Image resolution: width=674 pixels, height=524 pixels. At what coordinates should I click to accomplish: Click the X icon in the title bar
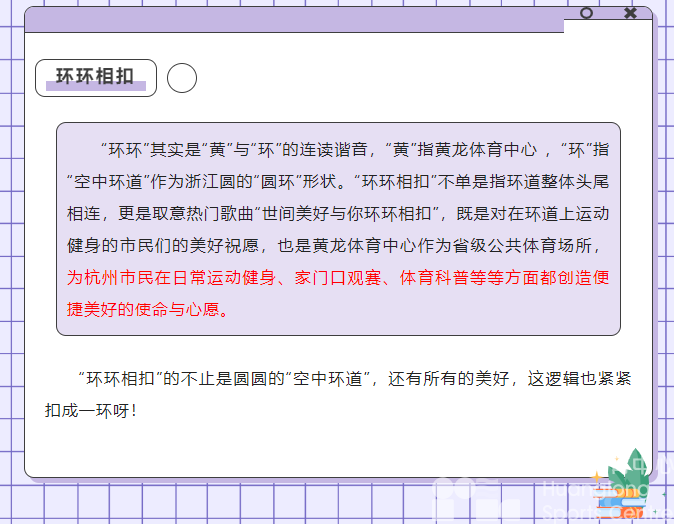[630, 13]
